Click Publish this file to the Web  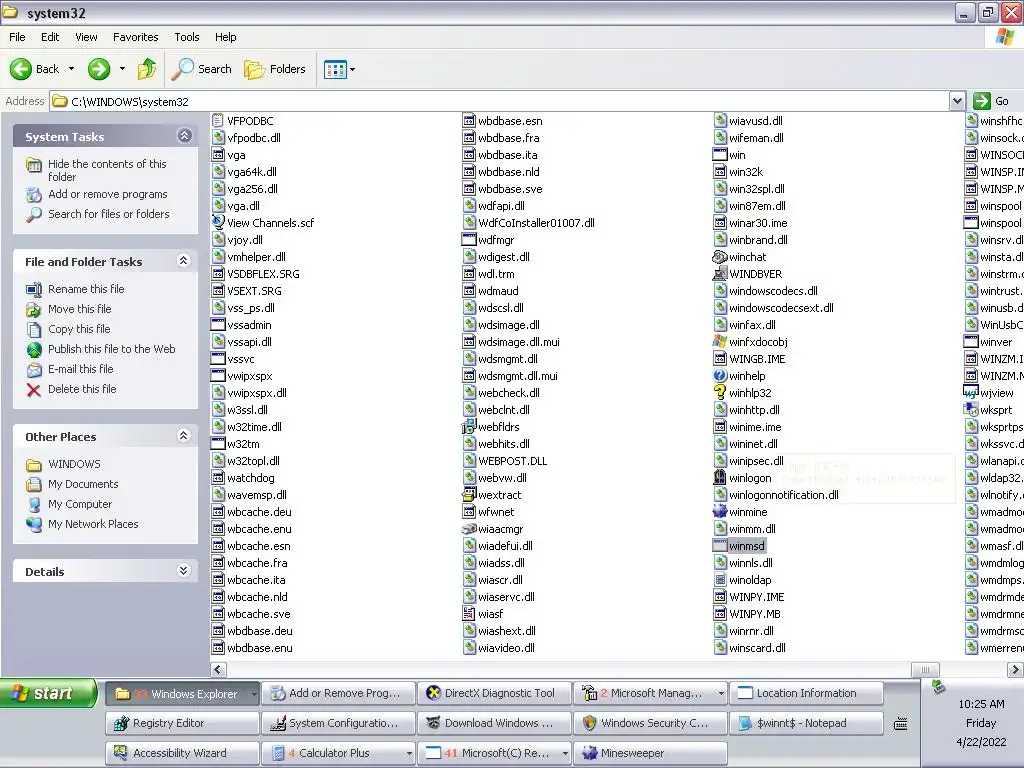pyautogui.click(x=112, y=349)
